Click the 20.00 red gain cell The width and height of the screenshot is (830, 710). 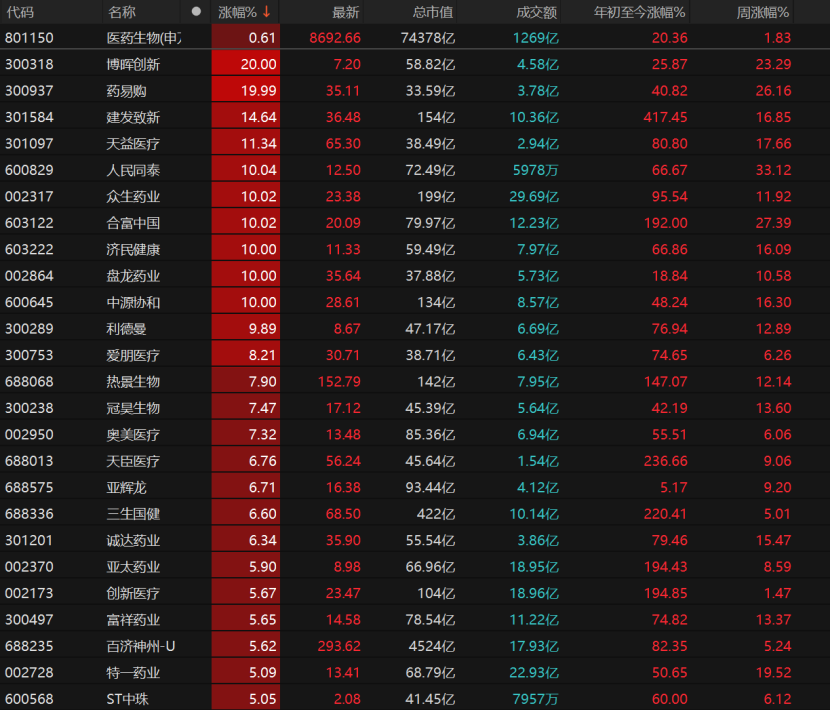pyautogui.click(x=258, y=64)
